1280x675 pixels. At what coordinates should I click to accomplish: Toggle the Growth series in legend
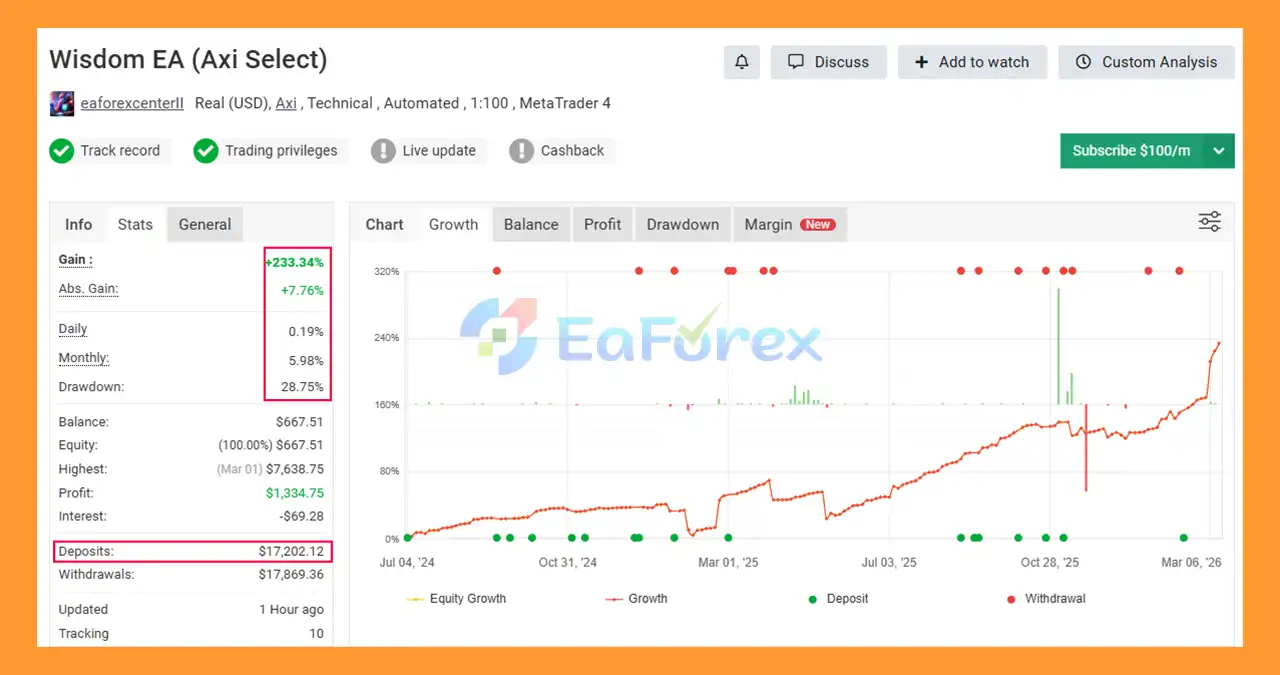(x=636, y=599)
